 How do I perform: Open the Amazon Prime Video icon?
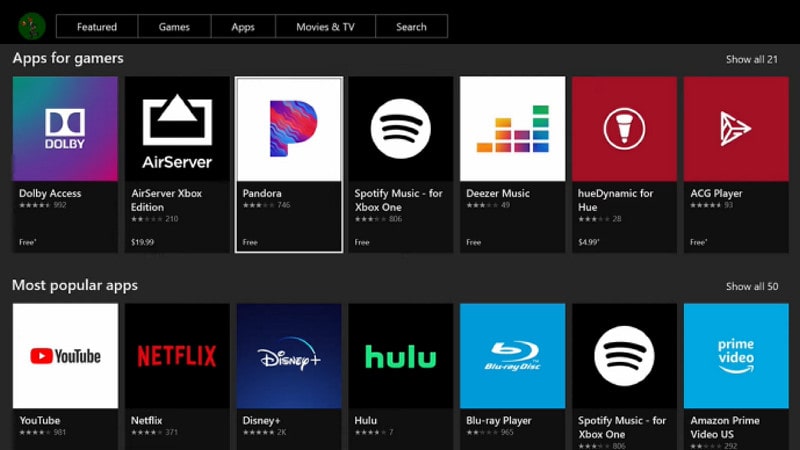(736, 356)
